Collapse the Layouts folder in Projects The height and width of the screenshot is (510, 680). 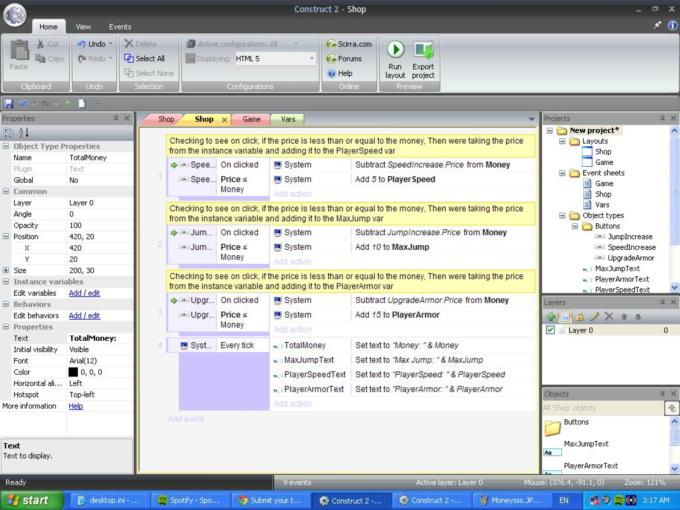[562, 141]
